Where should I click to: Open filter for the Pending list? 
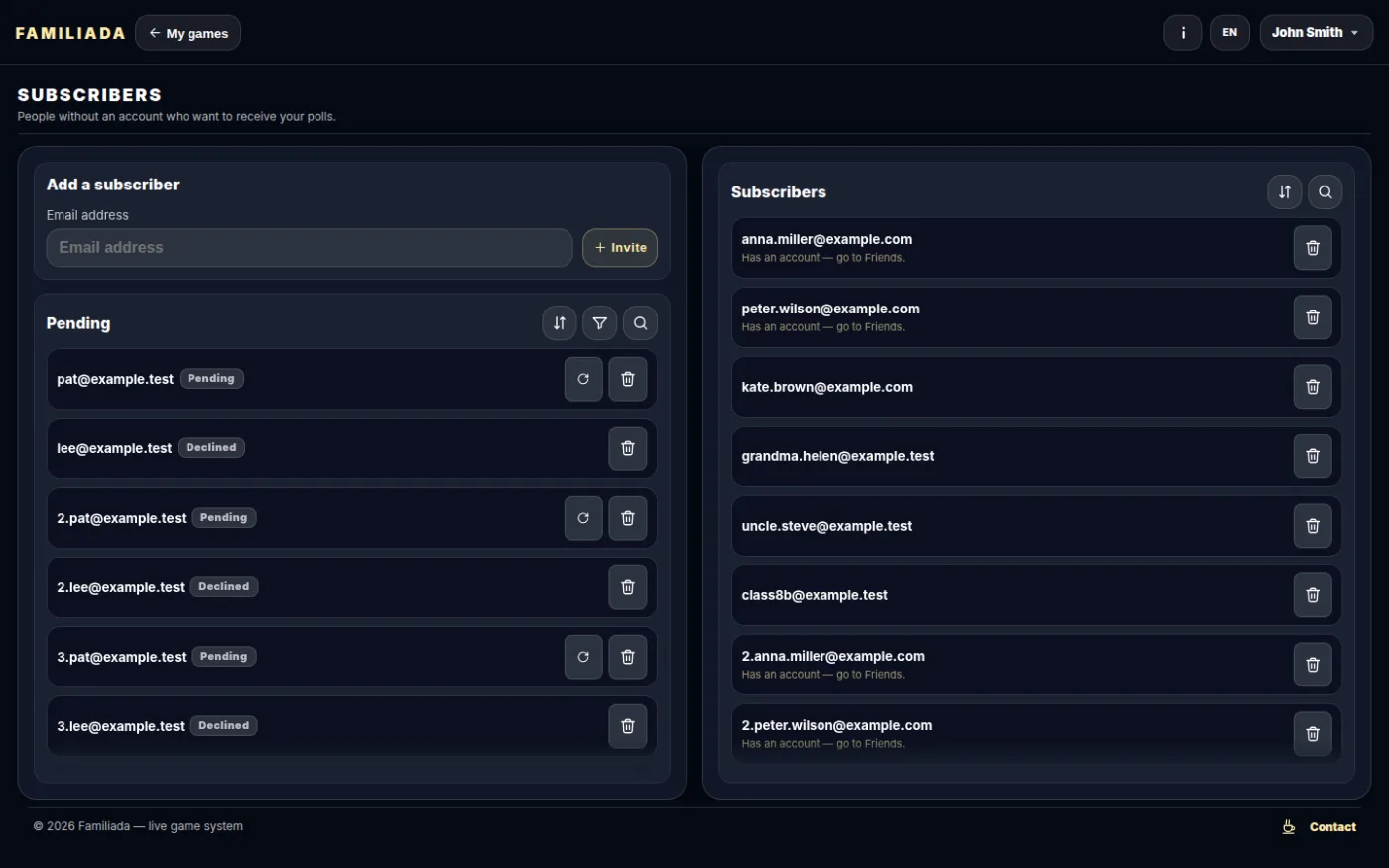pos(600,323)
